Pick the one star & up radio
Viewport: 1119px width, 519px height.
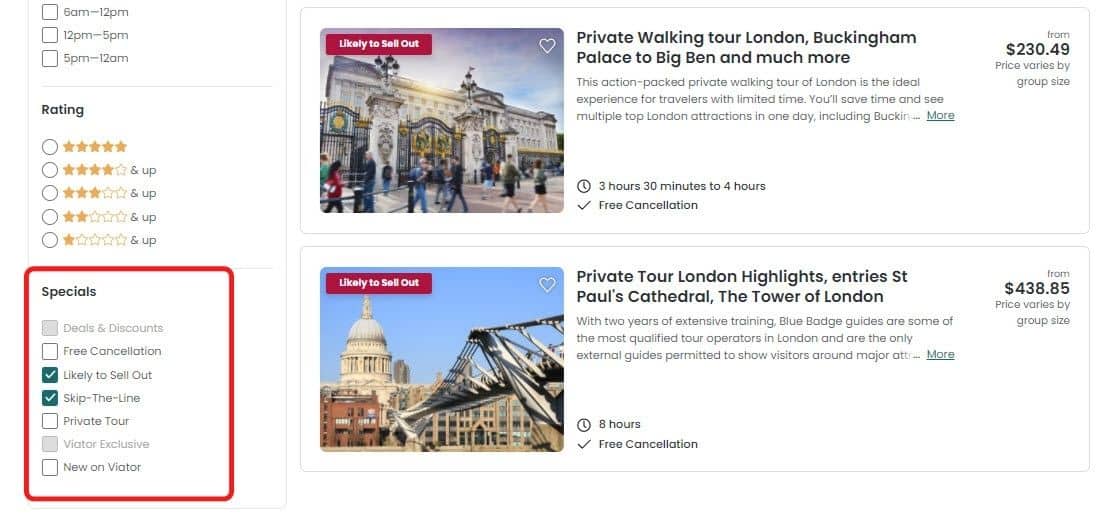click(50, 240)
